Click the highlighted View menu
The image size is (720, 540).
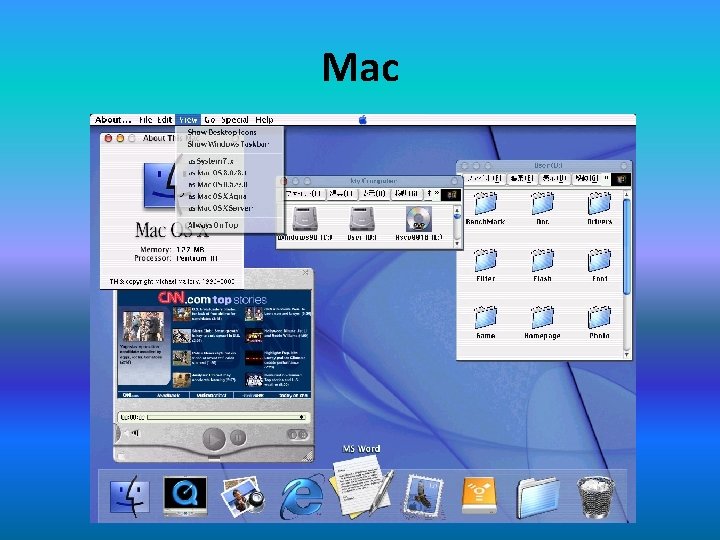(x=188, y=120)
